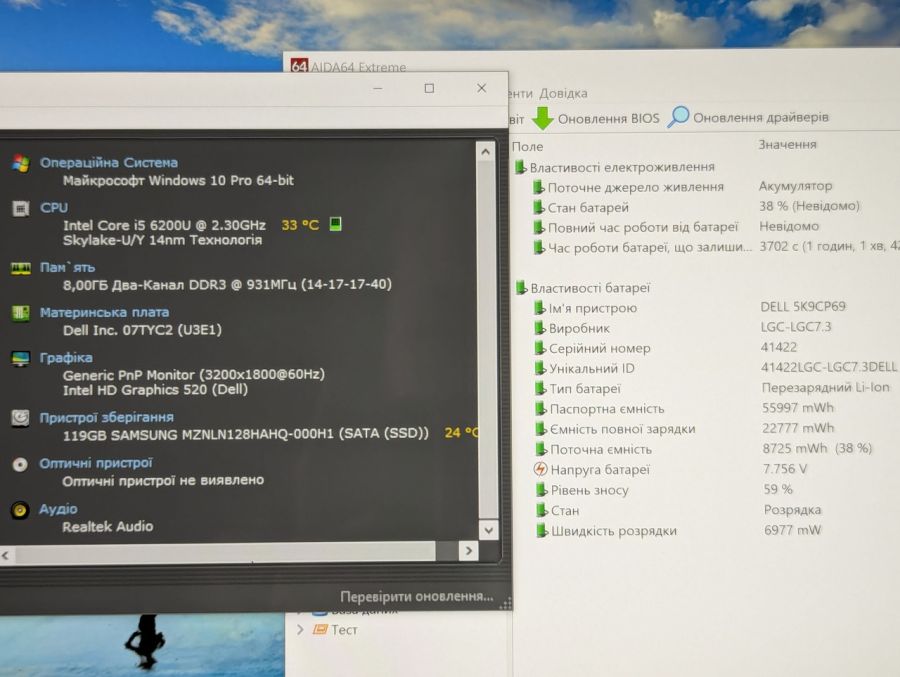The width and height of the screenshot is (900, 677).
Task: Click the Realtek Audio text
Action: (108, 527)
